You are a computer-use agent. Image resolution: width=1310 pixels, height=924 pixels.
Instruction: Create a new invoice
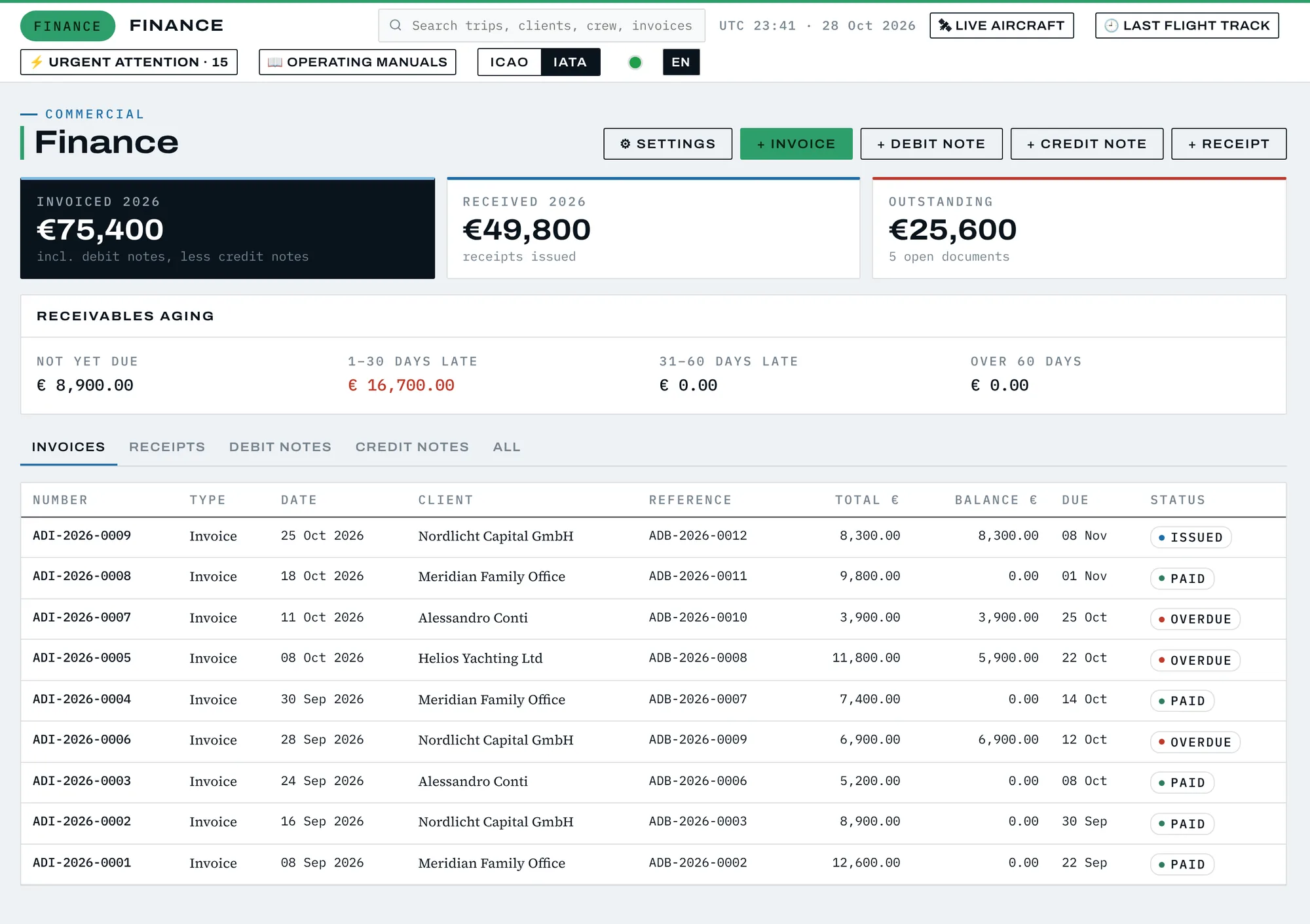coord(796,144)
